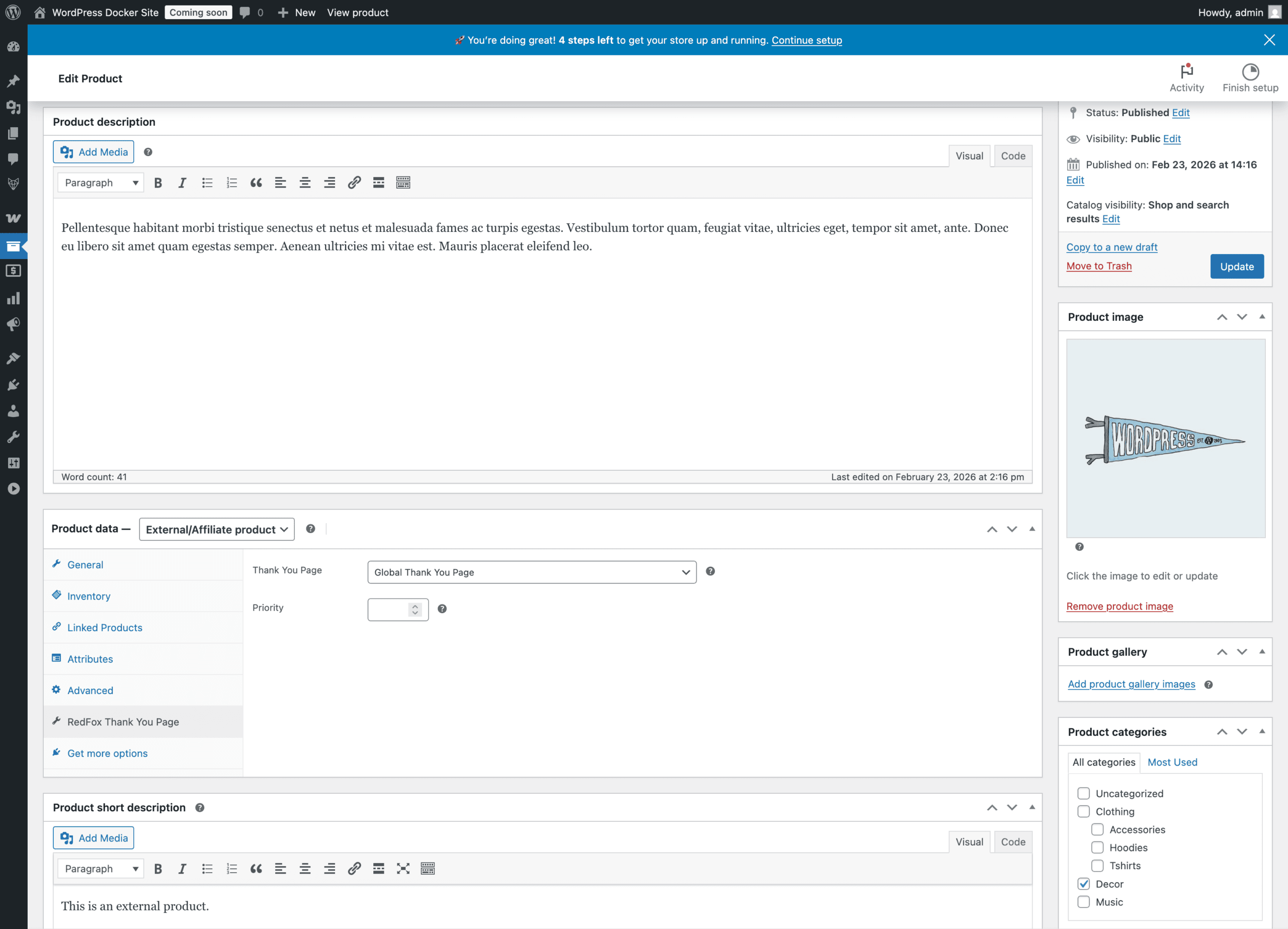Click the Remove product image link

click(x=1119, y=607)
